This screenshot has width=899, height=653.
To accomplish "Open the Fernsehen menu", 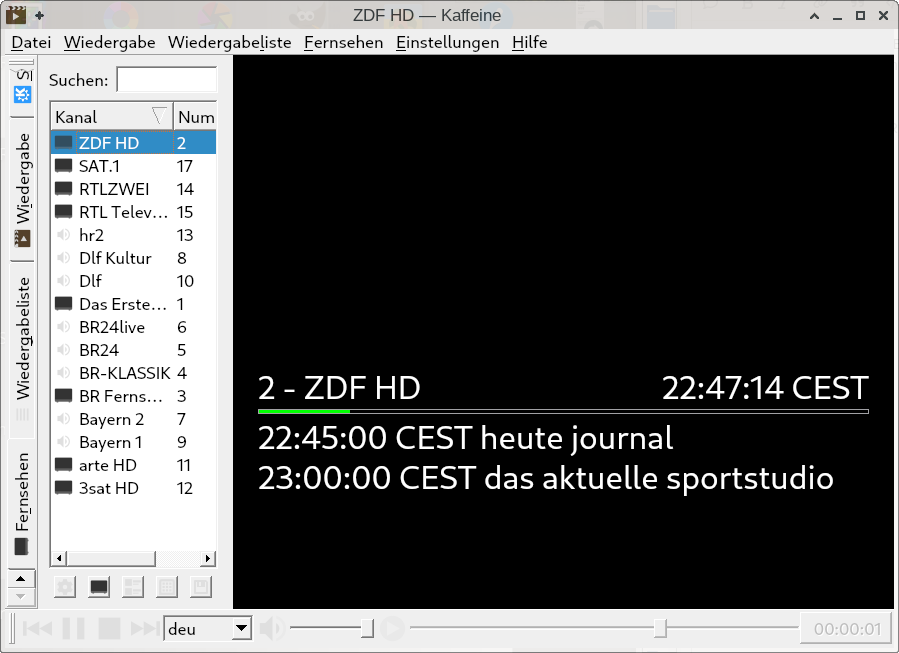I will (343, 42).
